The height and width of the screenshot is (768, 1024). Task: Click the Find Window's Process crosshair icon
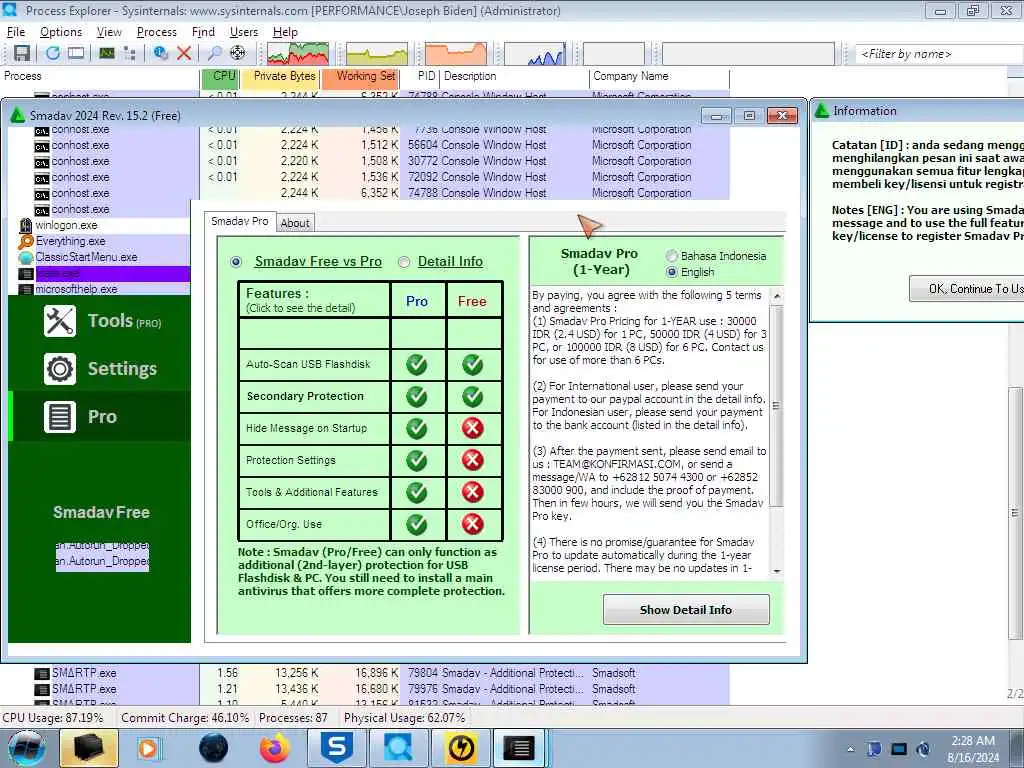238,54
